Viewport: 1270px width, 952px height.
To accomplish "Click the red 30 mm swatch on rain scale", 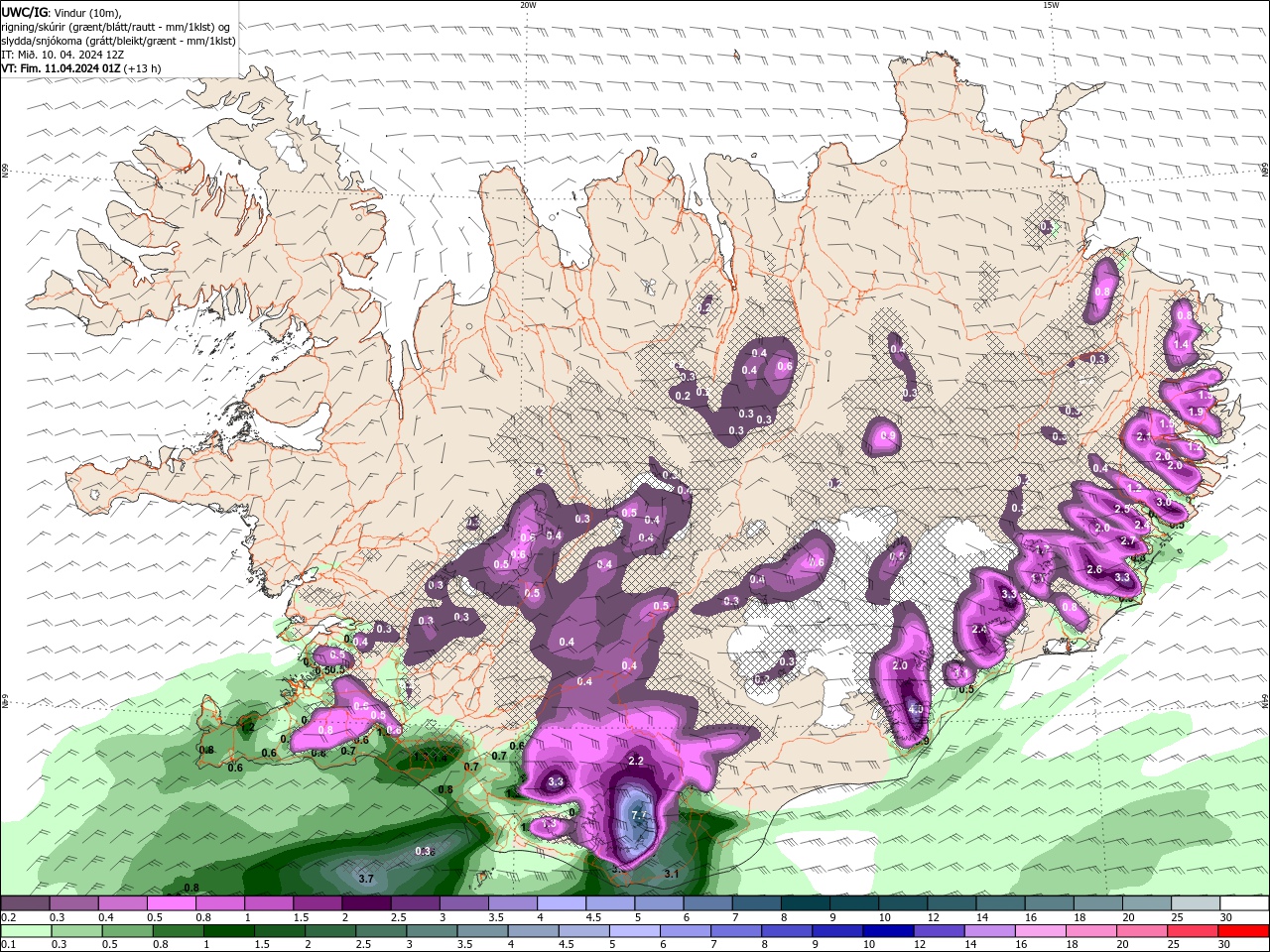I will [1245, 932].
